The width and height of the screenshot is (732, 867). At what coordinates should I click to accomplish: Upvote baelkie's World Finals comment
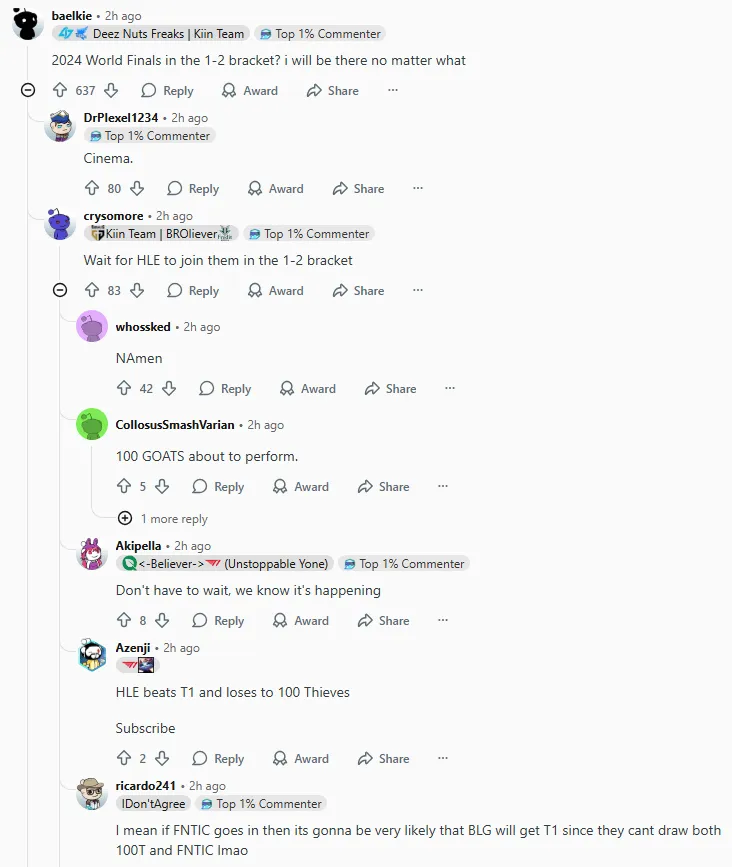tap(60, 90)
